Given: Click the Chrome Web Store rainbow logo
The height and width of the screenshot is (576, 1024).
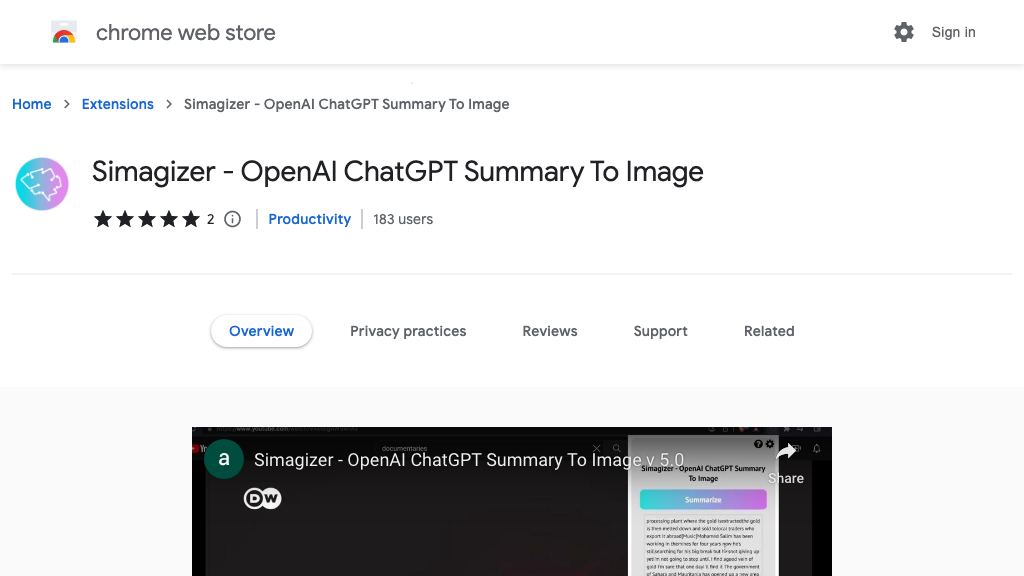Looking at the screenshot, I should click(64, 33).
